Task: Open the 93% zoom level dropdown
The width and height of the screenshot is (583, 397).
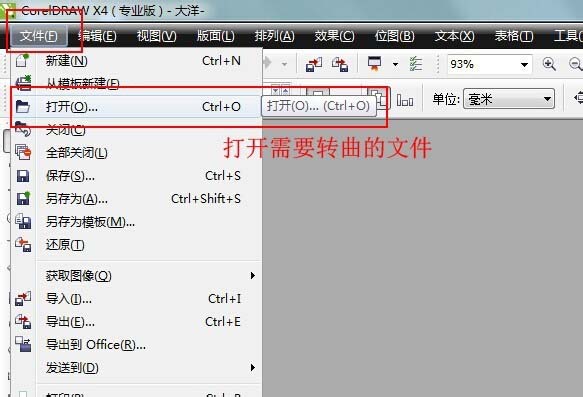Action: 524,65
